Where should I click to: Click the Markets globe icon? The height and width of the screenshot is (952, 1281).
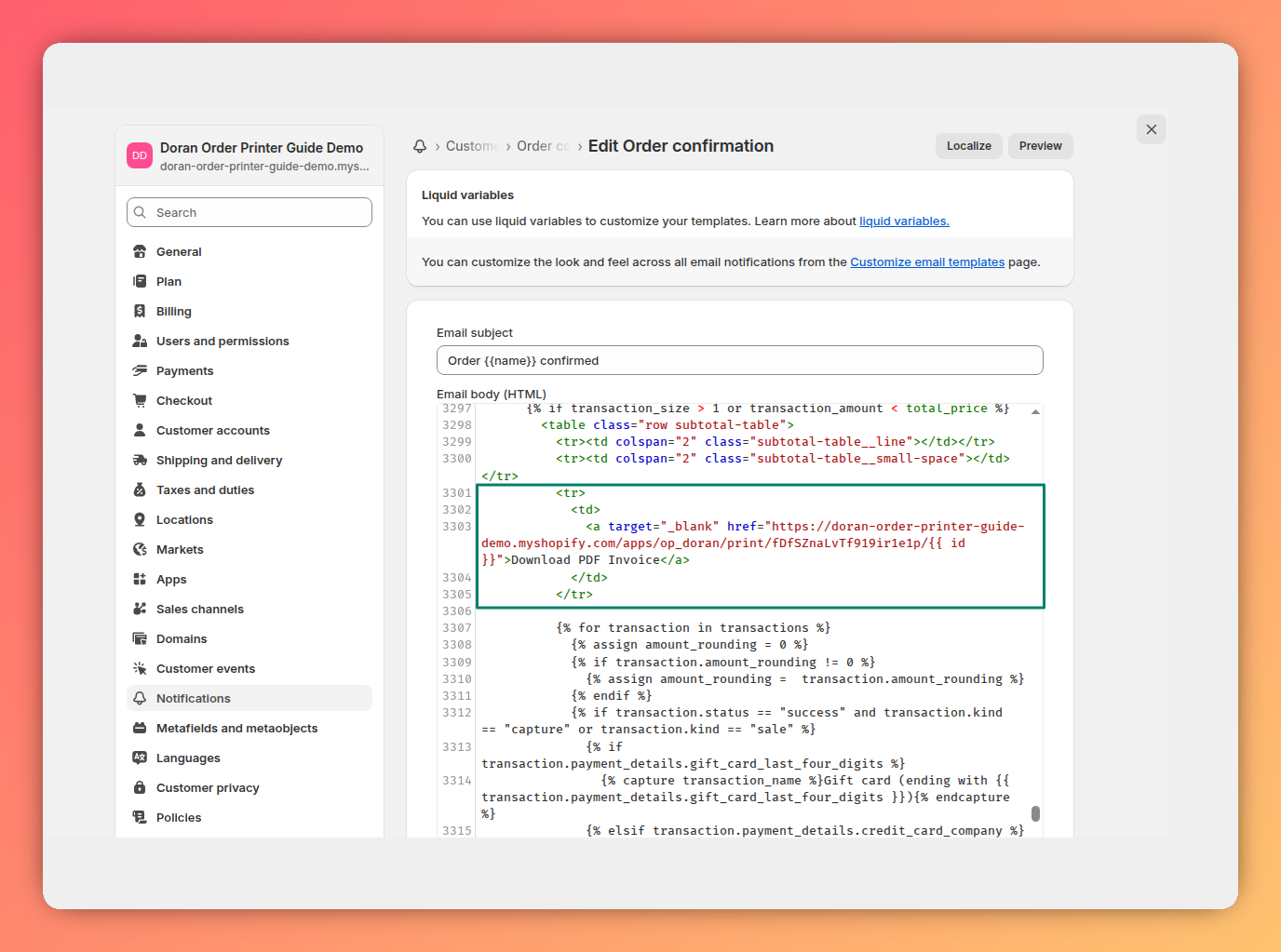(140, 549)
